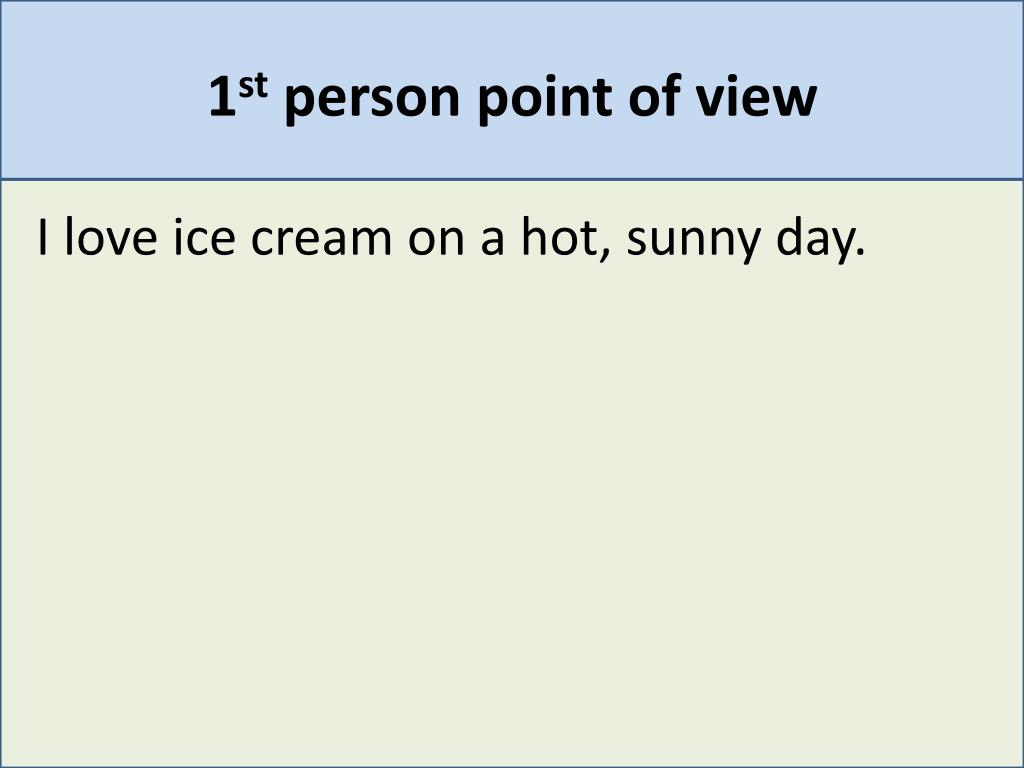Click the blue header area right of the word "view"
This screenshot has height=768, width=1024.
pos(920,90)
